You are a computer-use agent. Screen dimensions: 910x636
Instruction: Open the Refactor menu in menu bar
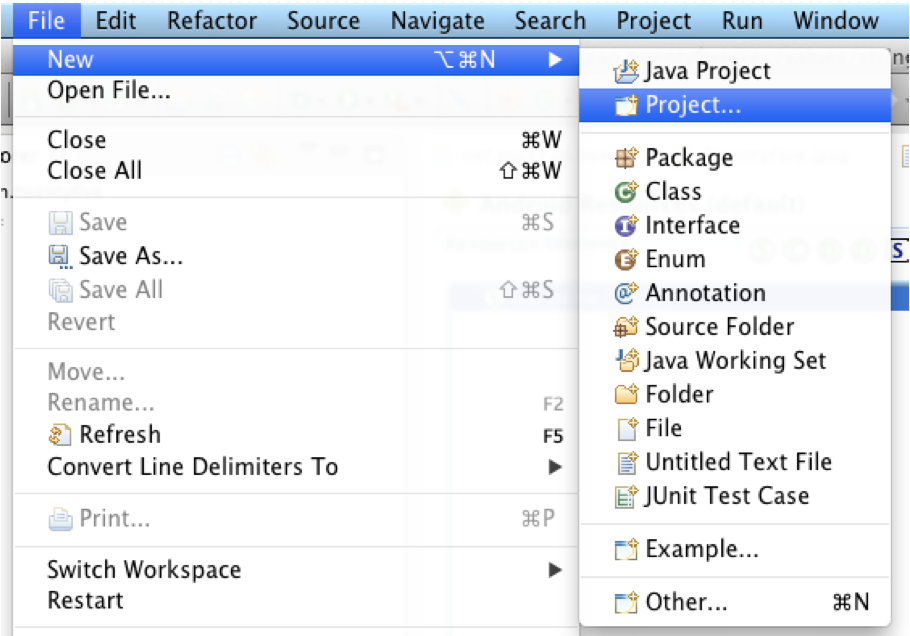(212, 20)
